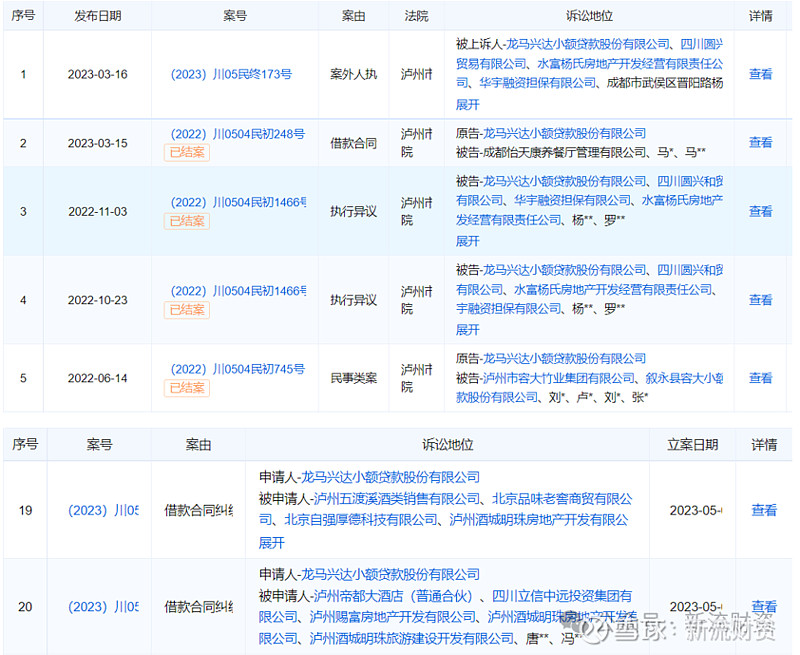The height and width of the screenshot is (655, 800).
Task: Open 申请人 龙马兴达小额贷款 link in row 19
Action: pos(390,477)
